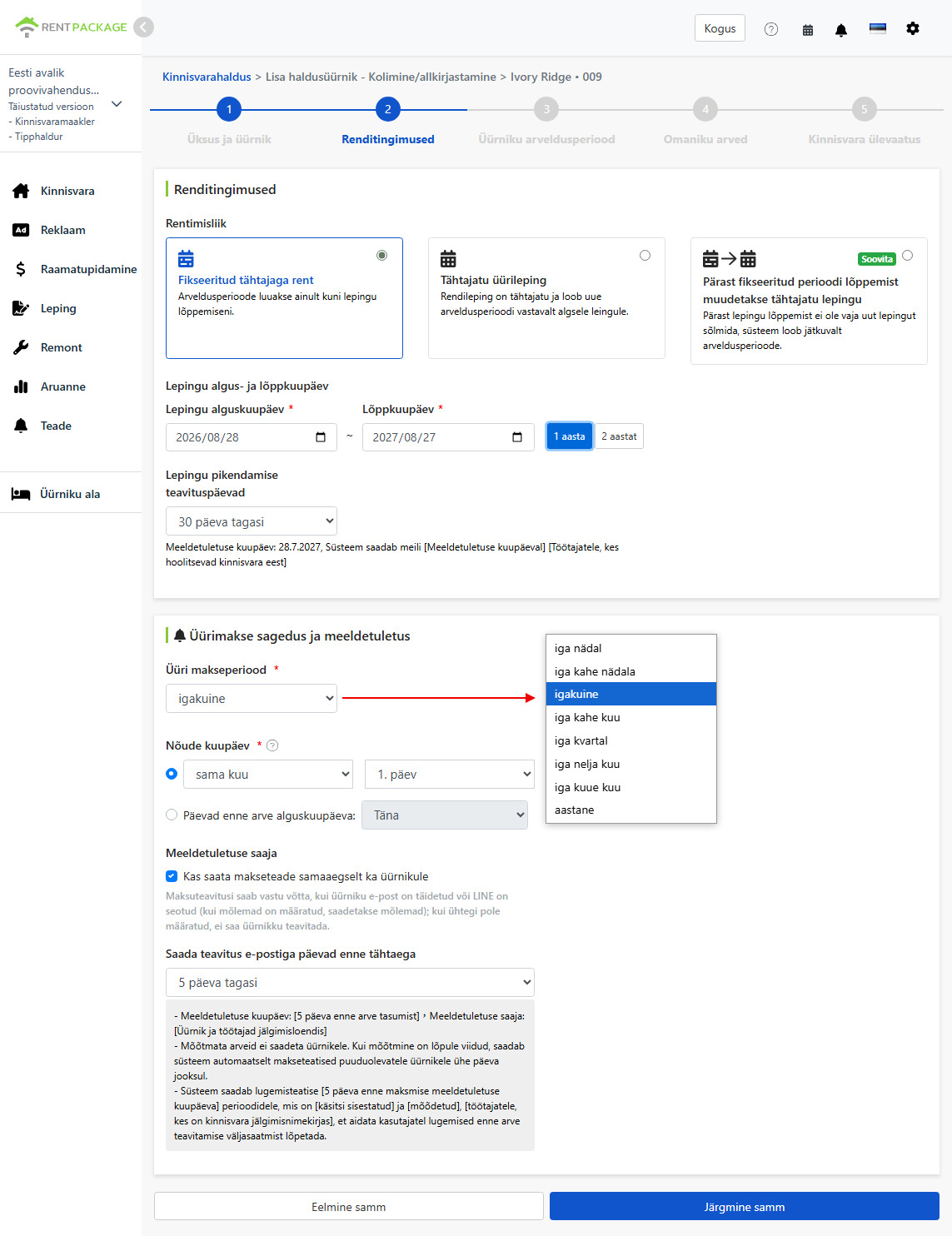Click the Remont wrench icon
The height and width of the screenshot is (1236, 952).
(x=22, y=347)
